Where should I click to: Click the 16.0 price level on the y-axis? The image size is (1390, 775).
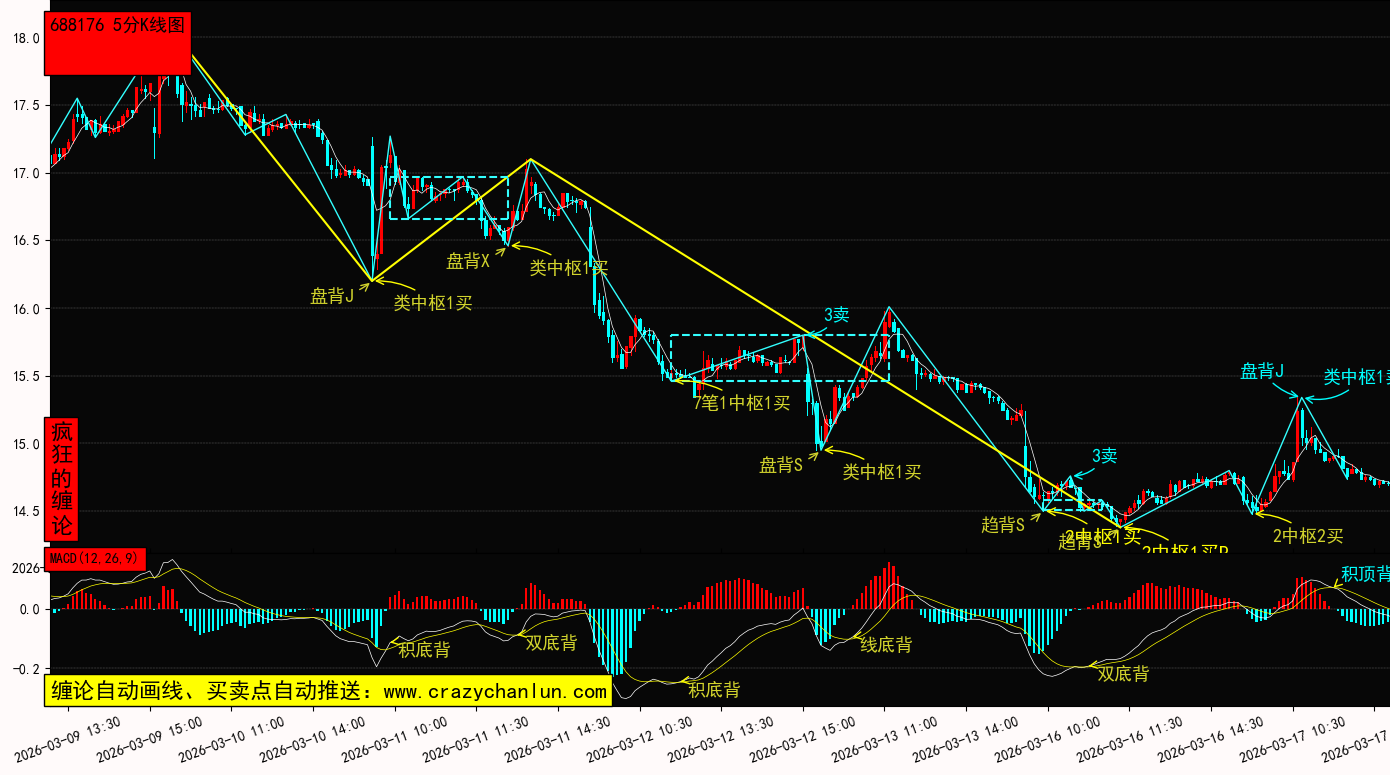click(x=26, y=309)
